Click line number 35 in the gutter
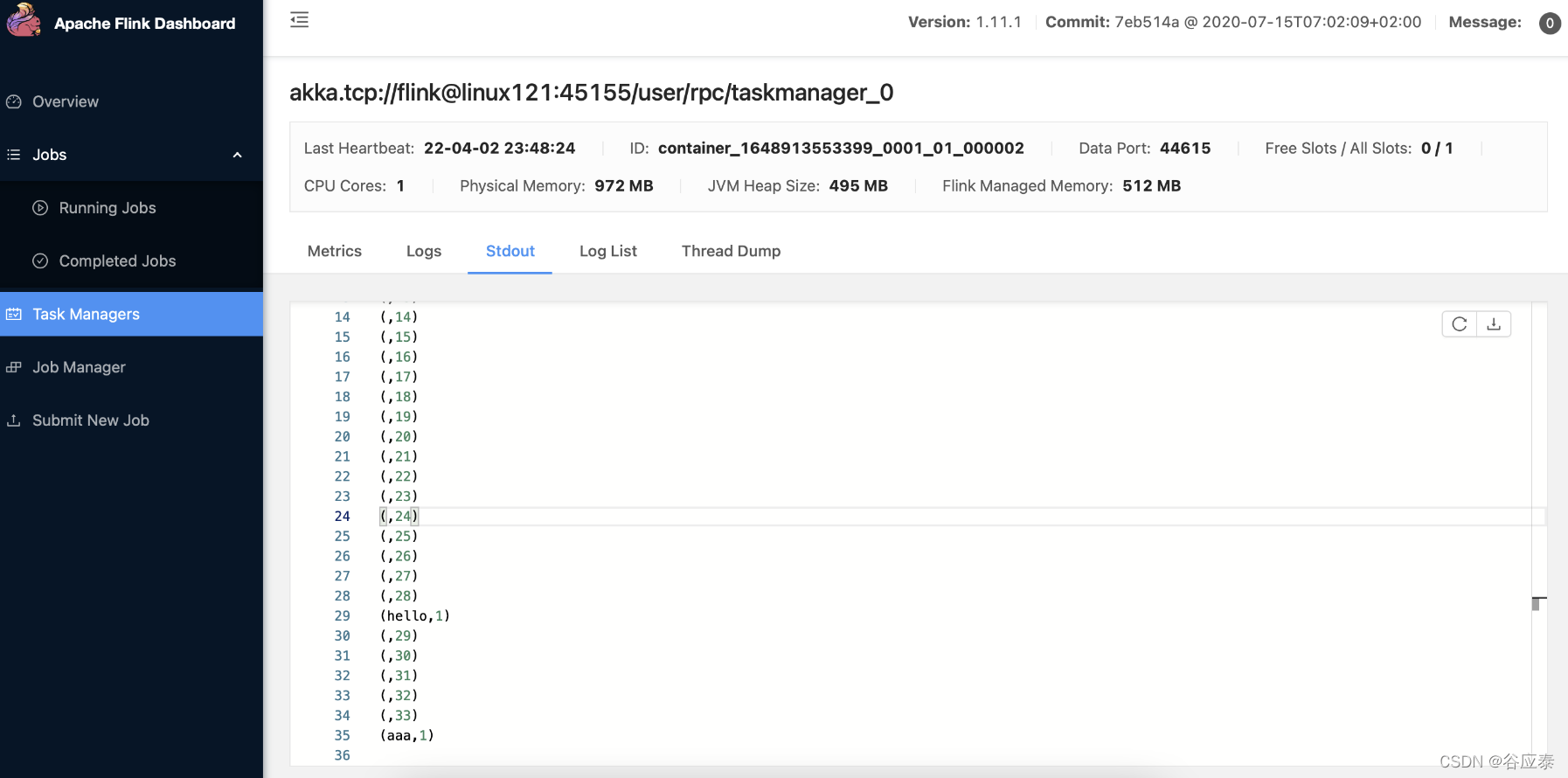 342,736
